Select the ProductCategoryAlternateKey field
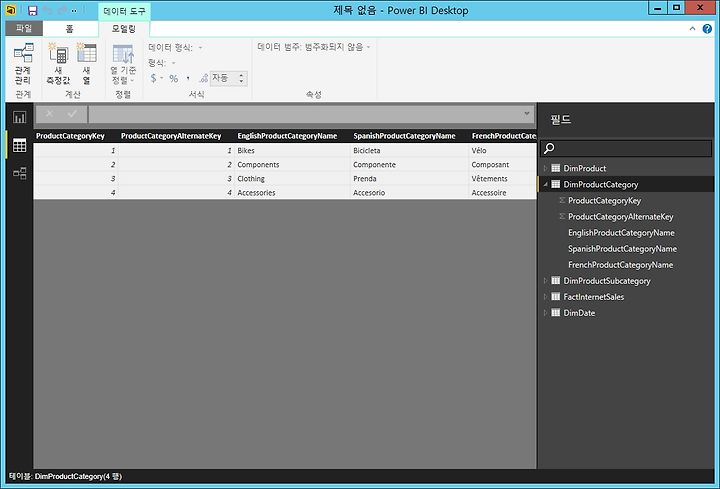 coord(620,216)
